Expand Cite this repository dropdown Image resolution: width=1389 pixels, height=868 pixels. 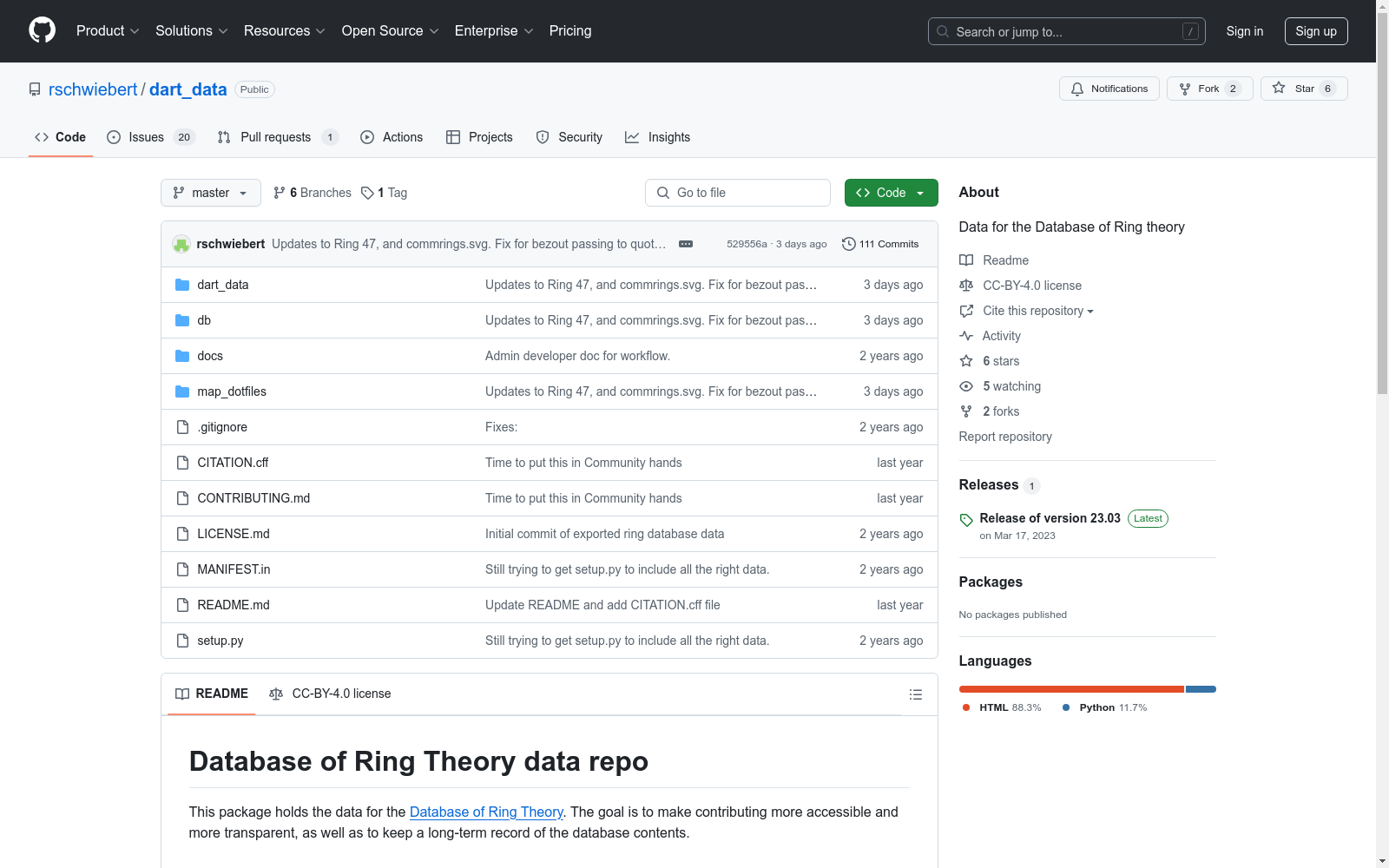click(1038, 311)
